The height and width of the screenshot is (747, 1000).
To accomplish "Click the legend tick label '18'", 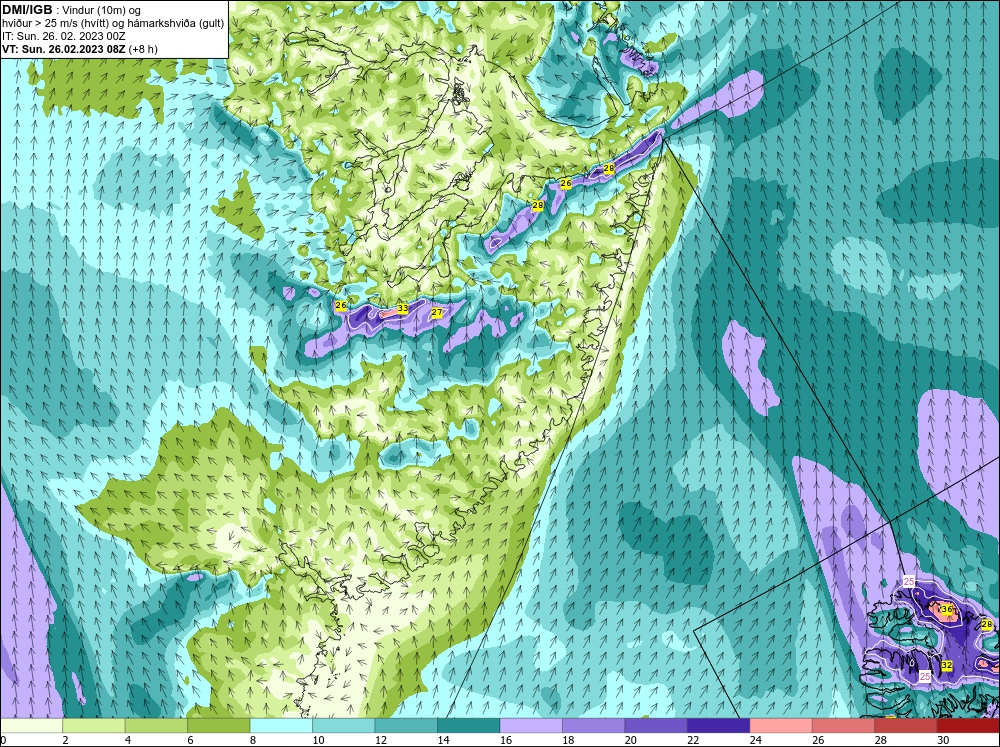I will click(x=568, y=739).
